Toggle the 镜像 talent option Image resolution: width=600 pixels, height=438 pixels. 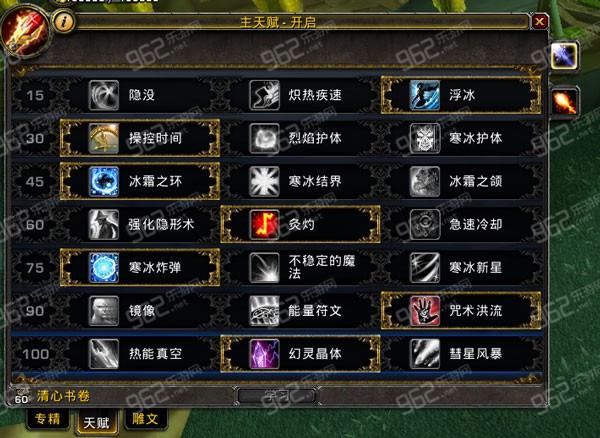click(140, 311)
